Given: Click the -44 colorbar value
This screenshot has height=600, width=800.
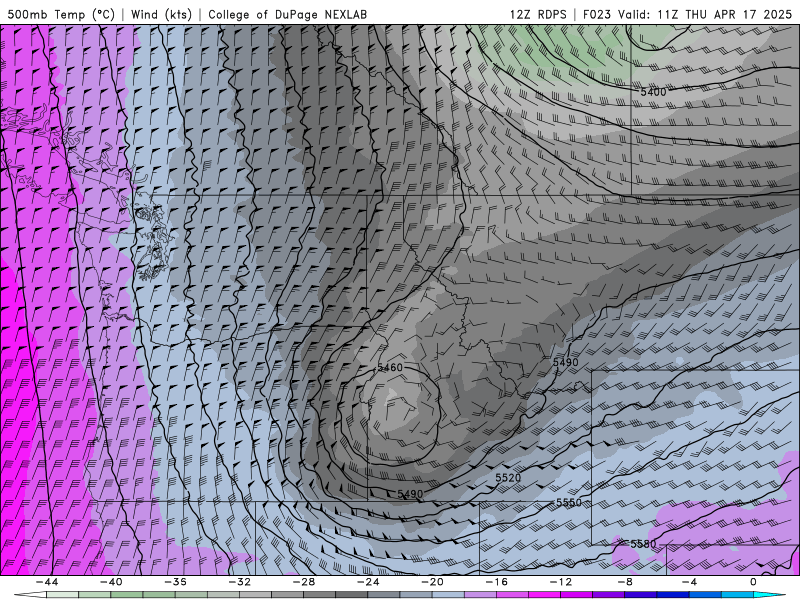Looking at the screenshot, I should [46, 582].
